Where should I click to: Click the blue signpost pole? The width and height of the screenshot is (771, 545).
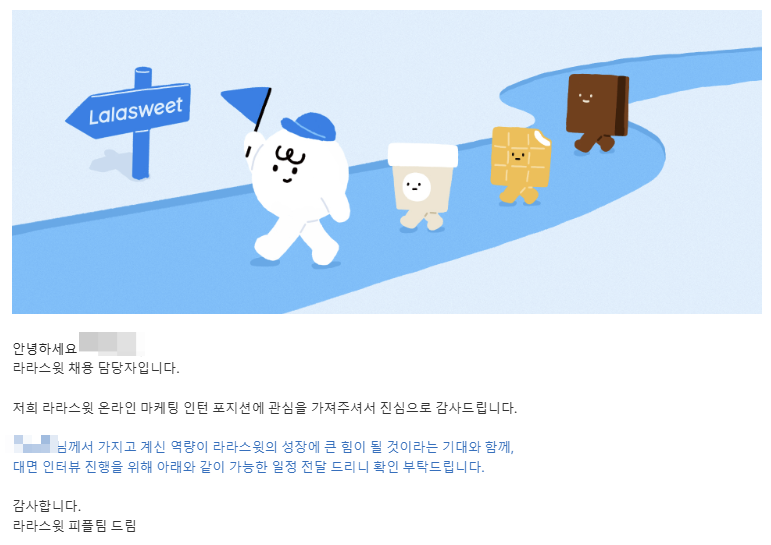coord(142,123)
